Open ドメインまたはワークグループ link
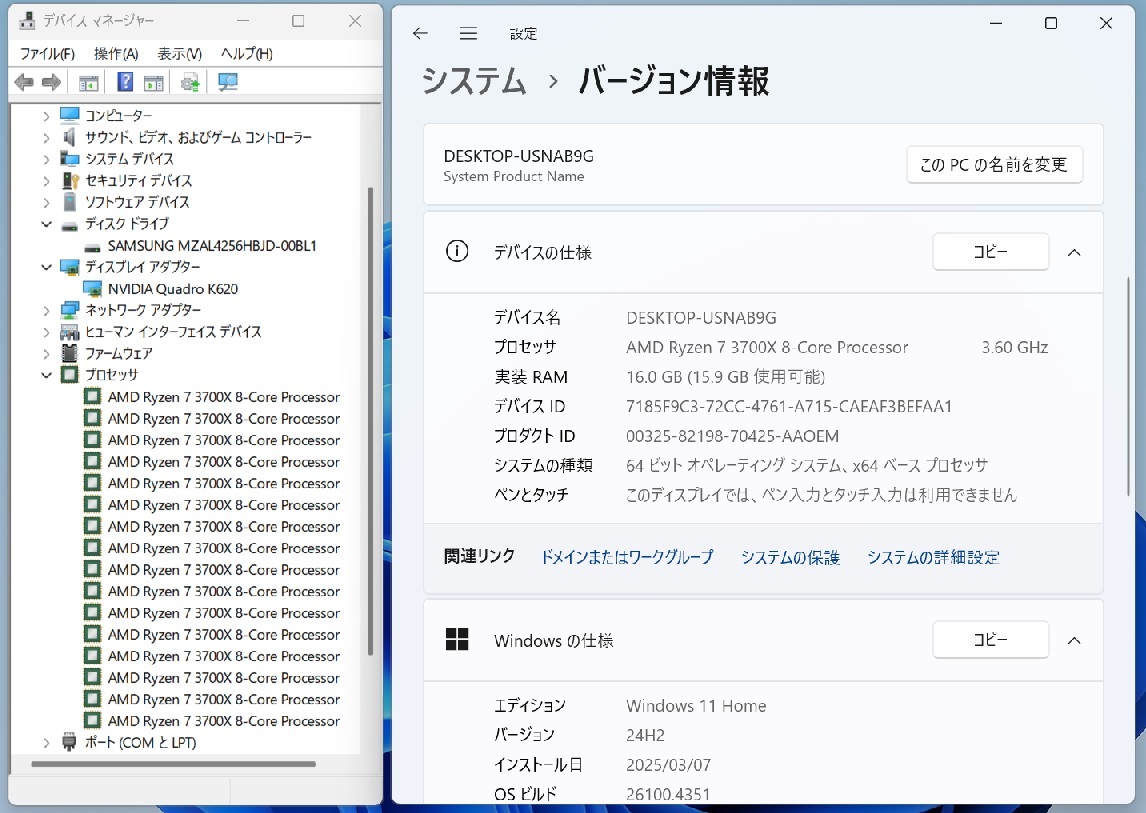Image resolution: width=1146 pixels, height=813 pixels. tap(627, 557)
